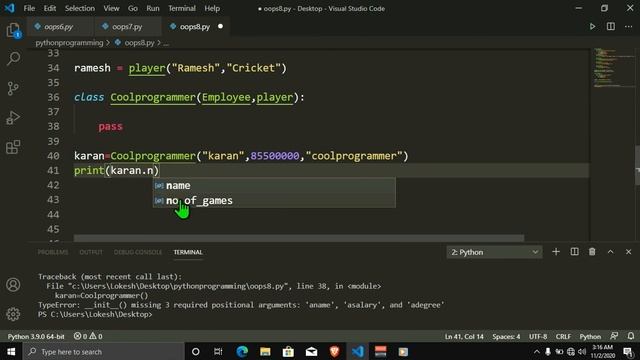Open Task View on taskbar
The width and height of the screenshot is (640, 360).
pyautogui.click(x=218, y=351)
